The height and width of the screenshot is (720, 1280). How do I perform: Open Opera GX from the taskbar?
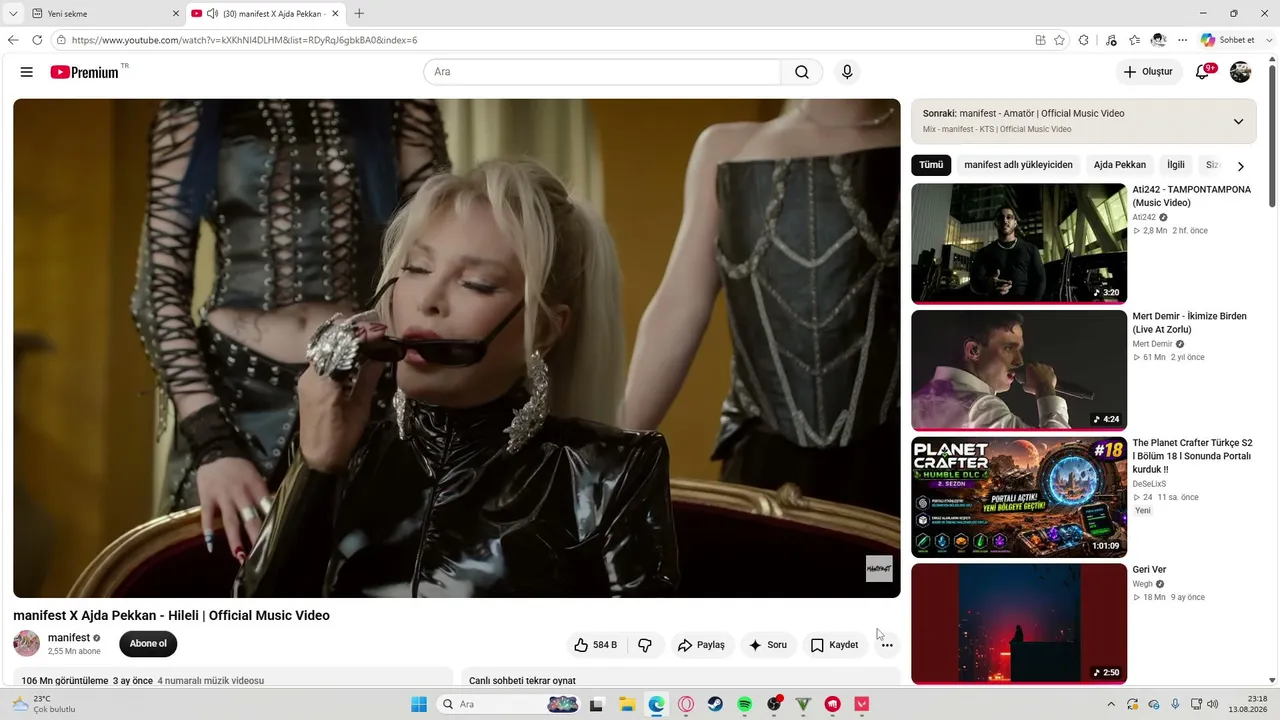[685, 704]
